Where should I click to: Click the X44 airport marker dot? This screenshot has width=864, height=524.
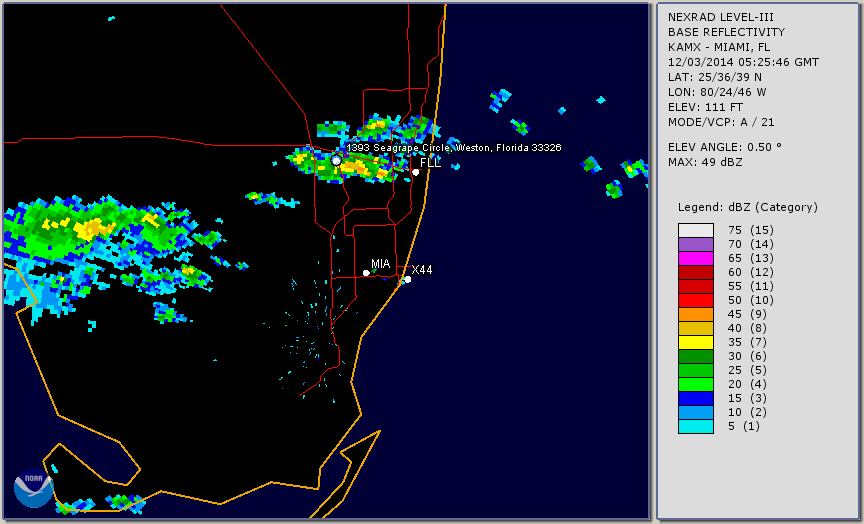tap(407, 279)
